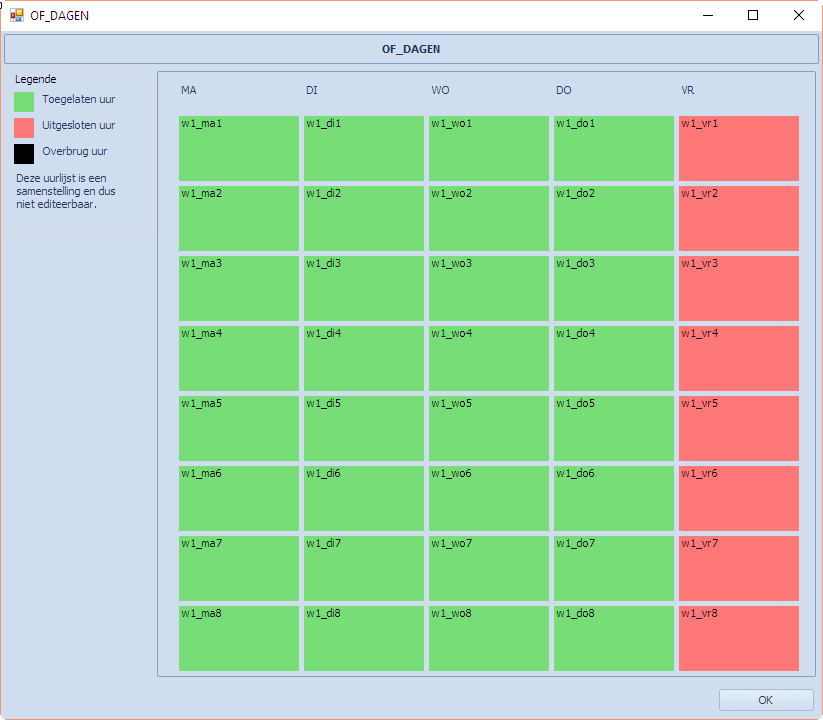Screen dimensions: 823x720
Task: Pick the w1_wo2 Wednesday cell
Action: click(x=489, y=218)
